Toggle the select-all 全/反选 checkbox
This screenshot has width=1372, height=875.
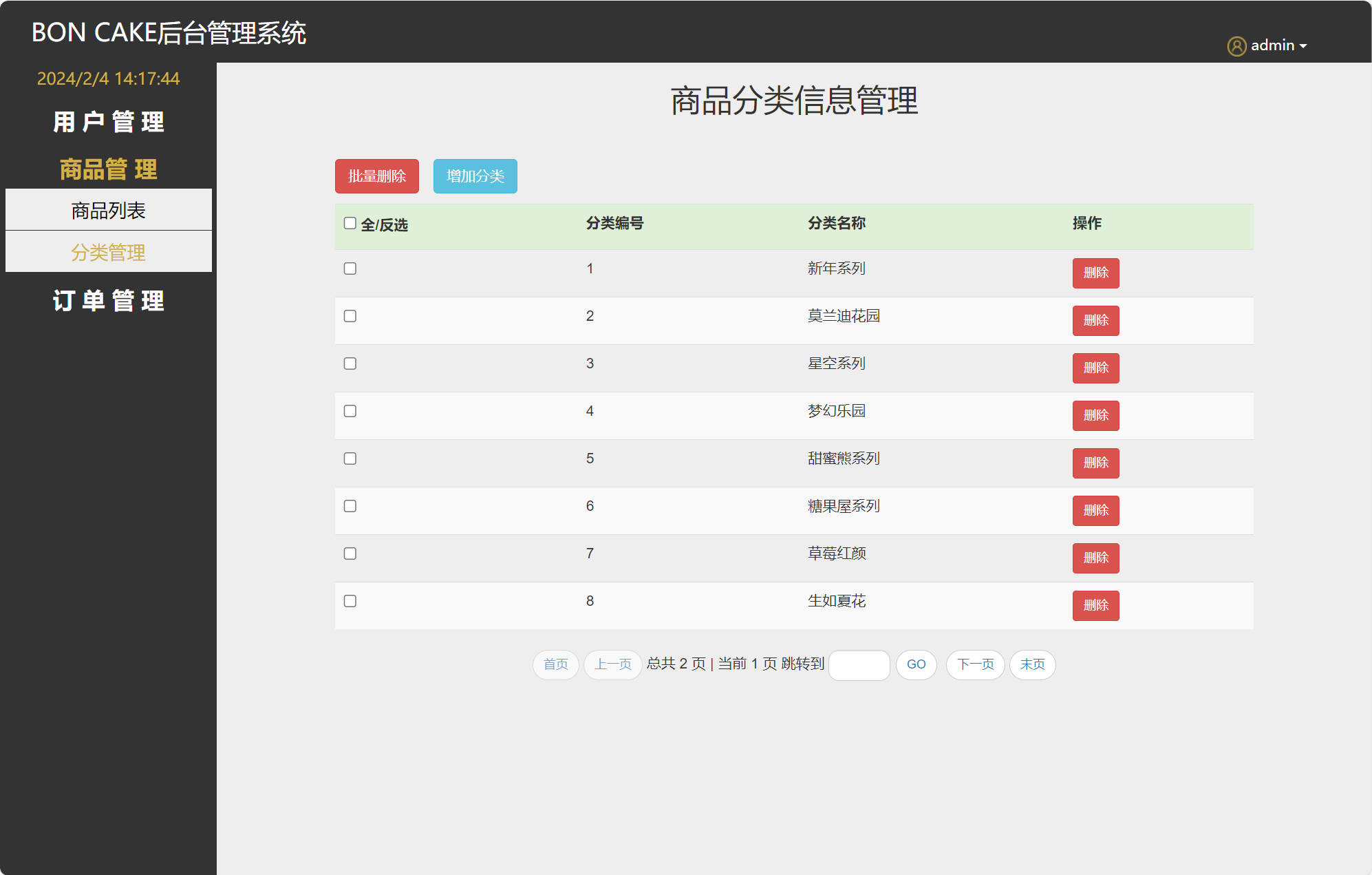(x=350, y=223)
